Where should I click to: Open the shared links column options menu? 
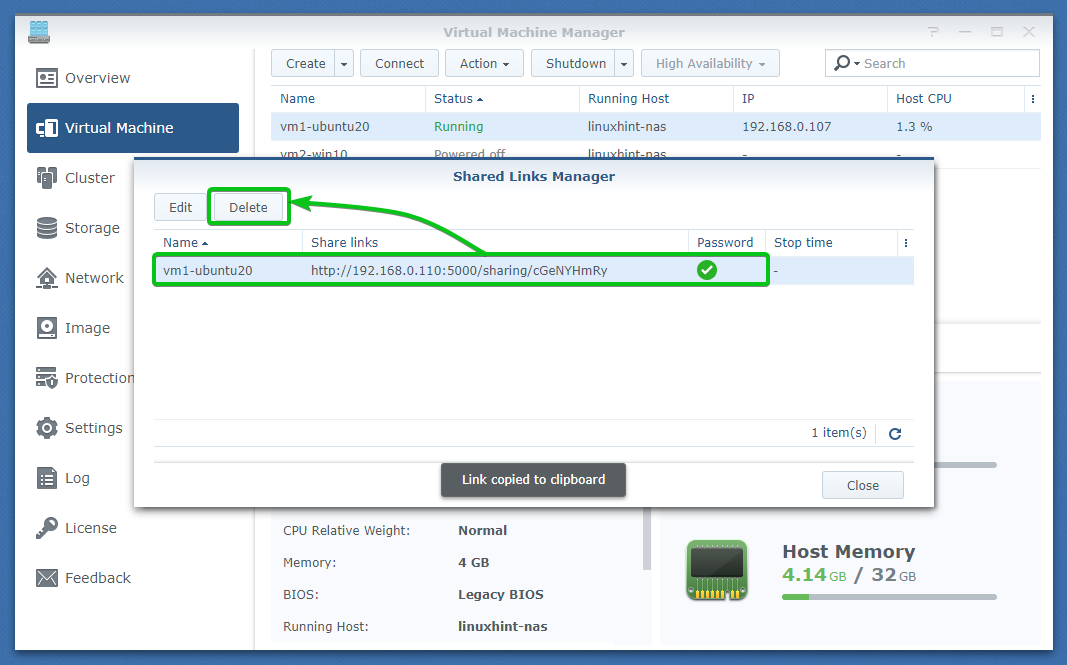coord(905,243)
